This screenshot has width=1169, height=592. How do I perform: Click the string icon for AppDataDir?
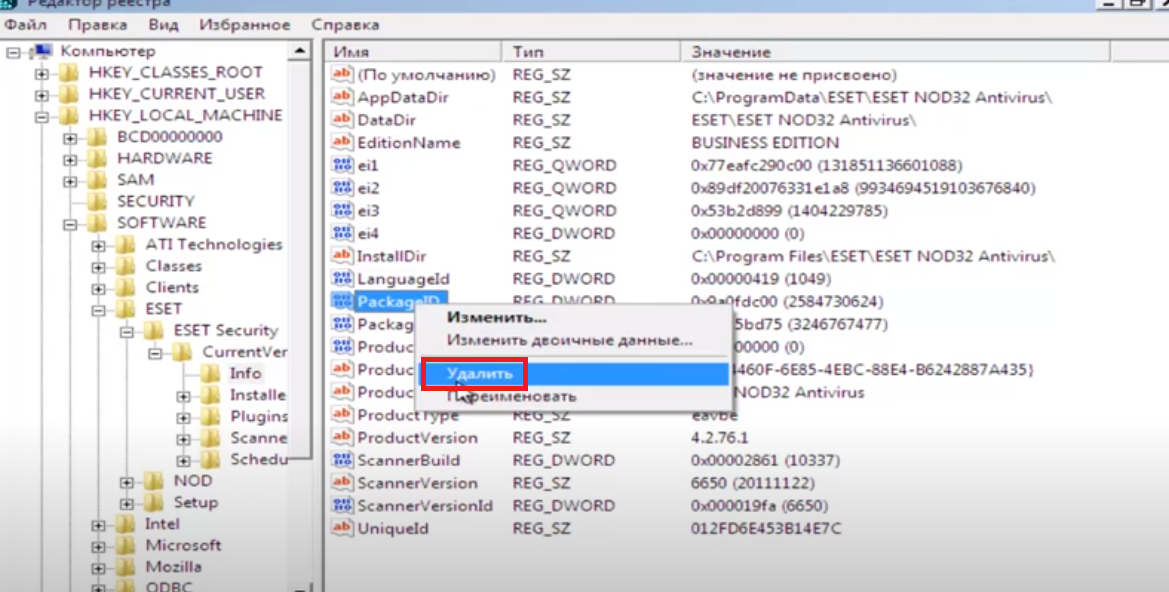[x=342, y=97]
